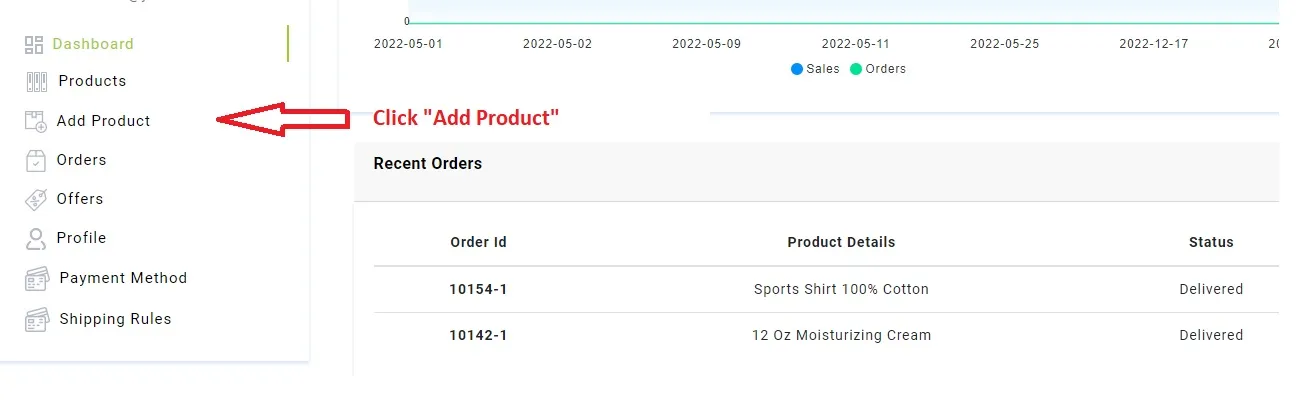Screen dimensions: 1315x406
Task: Click the Order Id column header
Action: [x=478, y=242]
